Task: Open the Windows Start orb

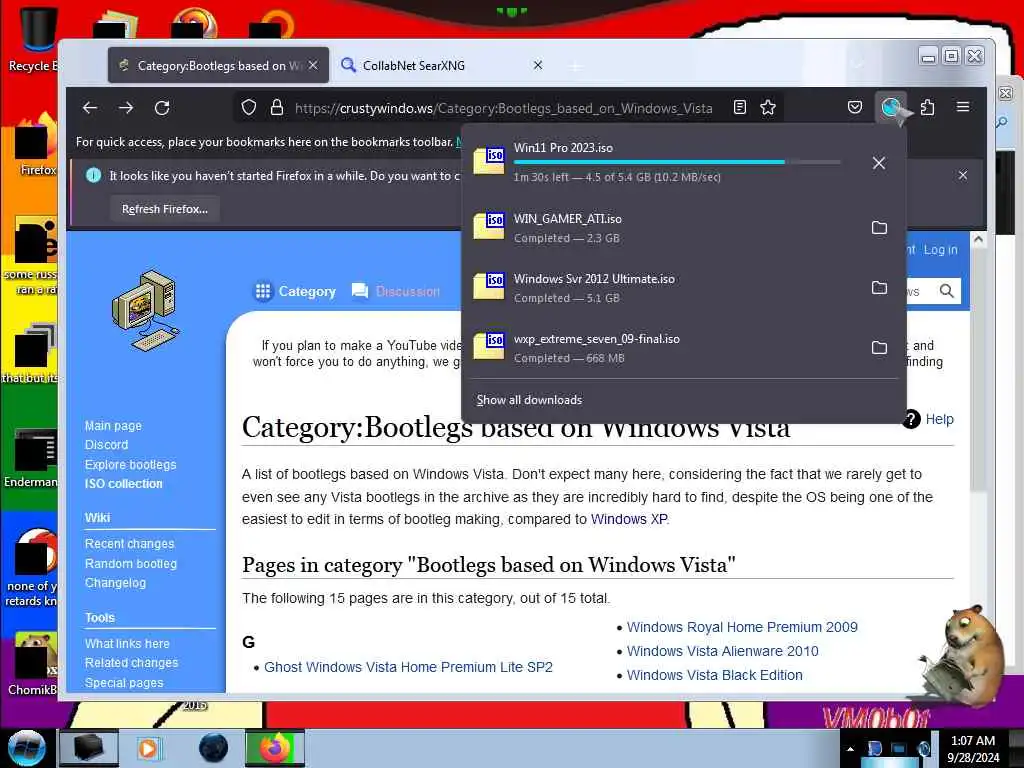Action: click(26, 748)
